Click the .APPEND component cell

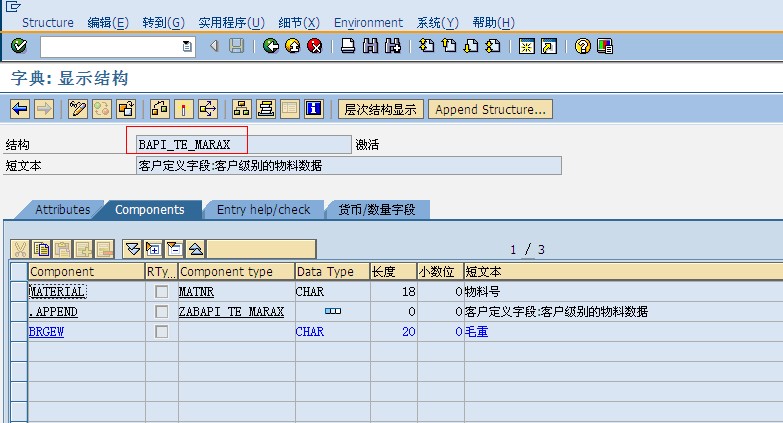coord(86,312)
